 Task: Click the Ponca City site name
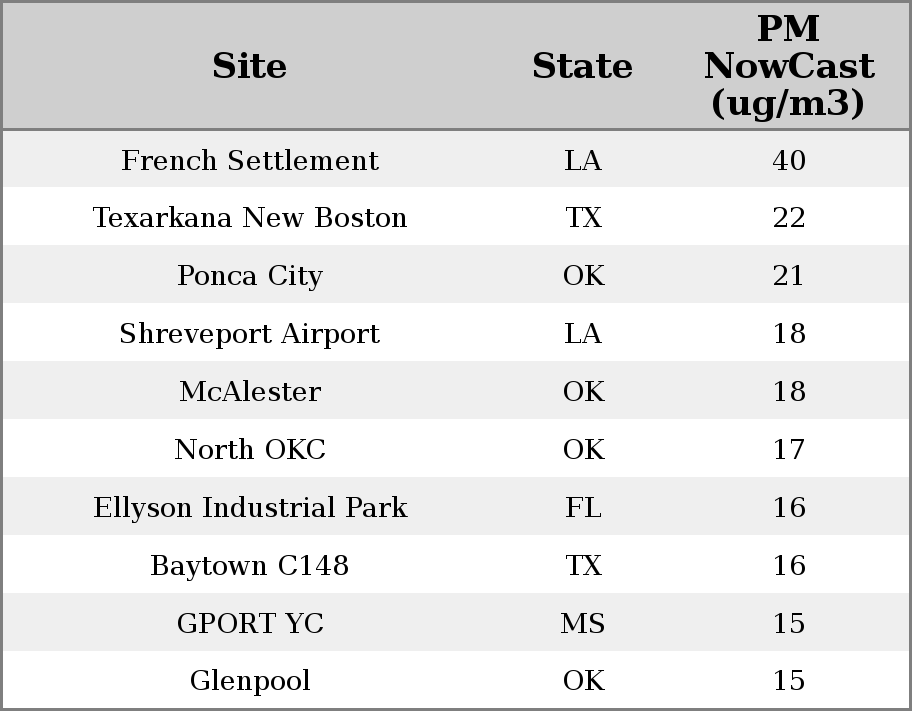249,276
